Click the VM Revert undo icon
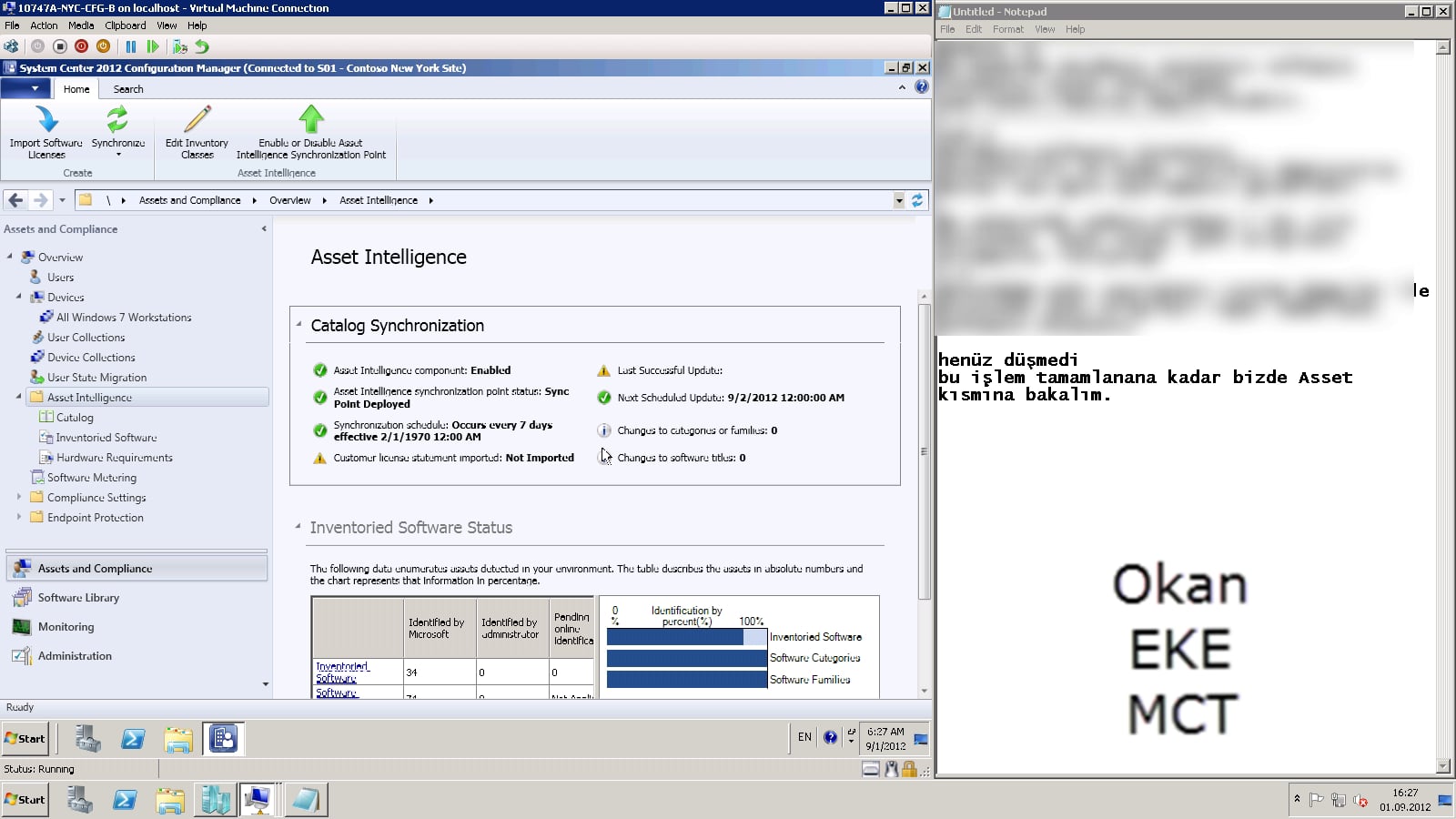 (x=202, y=46)
